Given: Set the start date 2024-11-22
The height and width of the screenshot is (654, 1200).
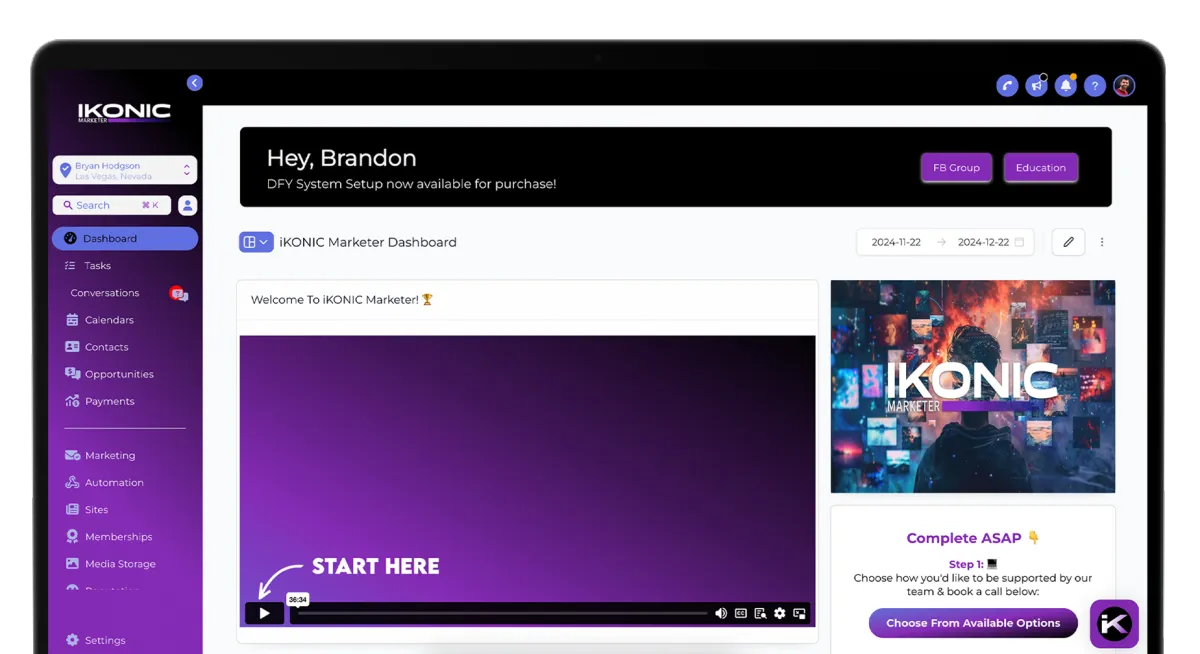Looking at the screenshot, I should [x=896, y=242].
